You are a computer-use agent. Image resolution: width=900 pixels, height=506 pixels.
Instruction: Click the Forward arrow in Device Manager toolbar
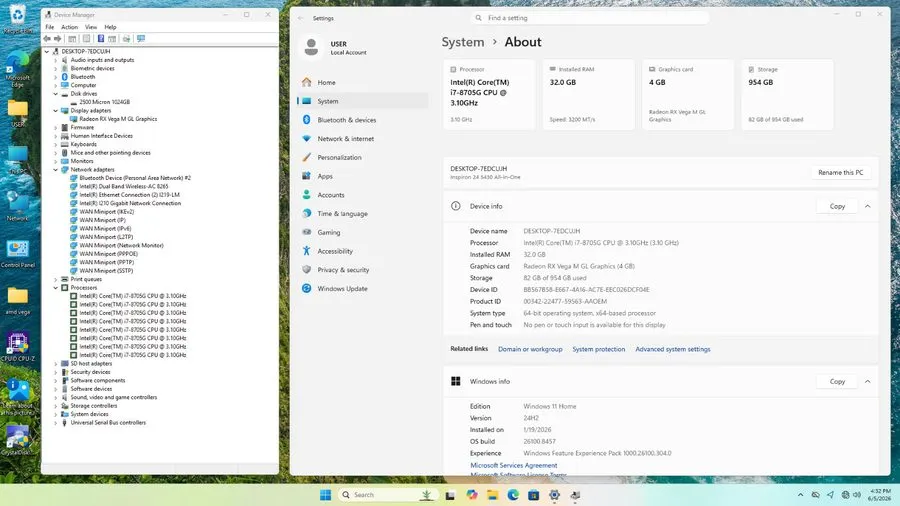pos(57,38)
